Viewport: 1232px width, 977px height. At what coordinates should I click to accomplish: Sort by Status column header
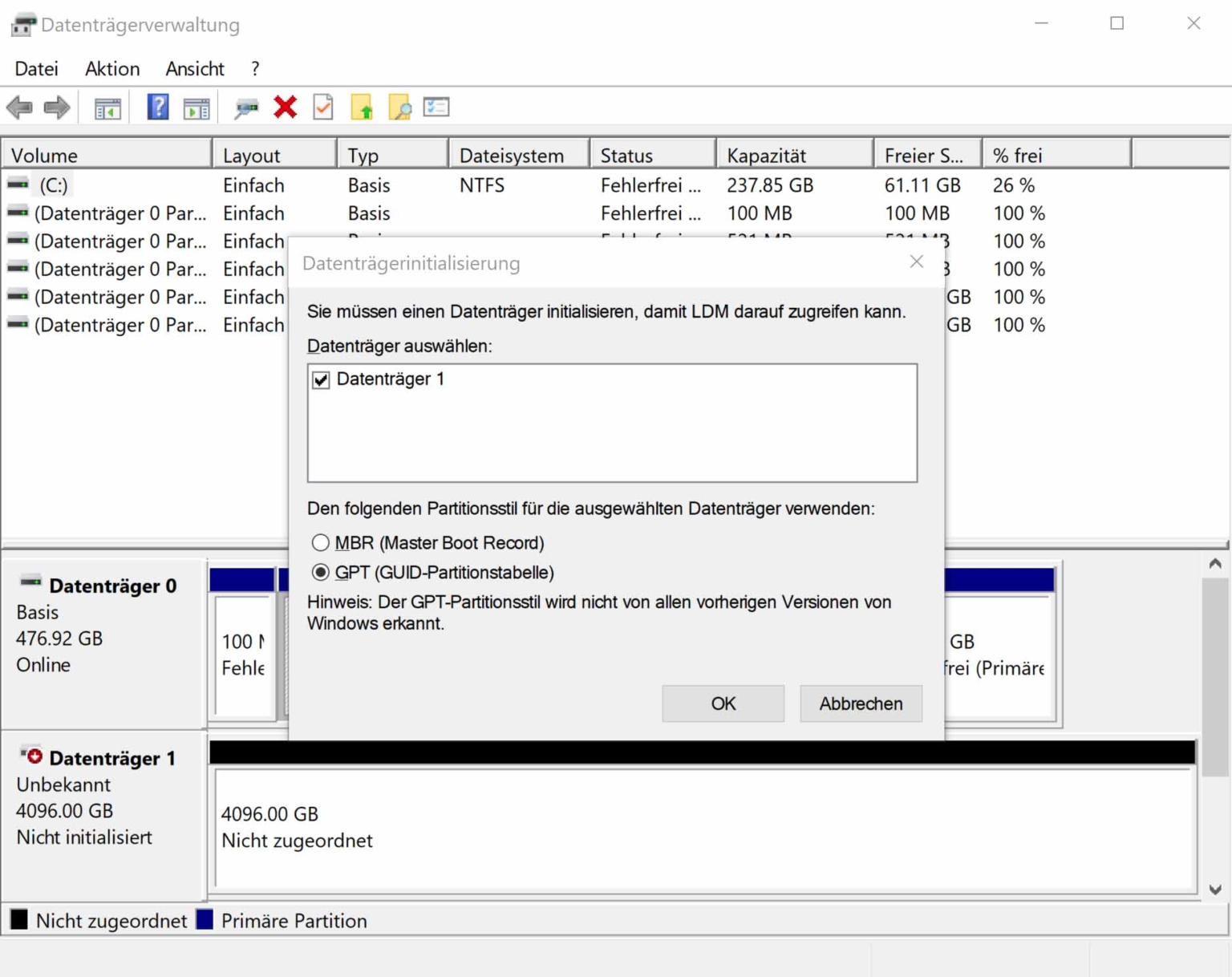click(653, 155)
